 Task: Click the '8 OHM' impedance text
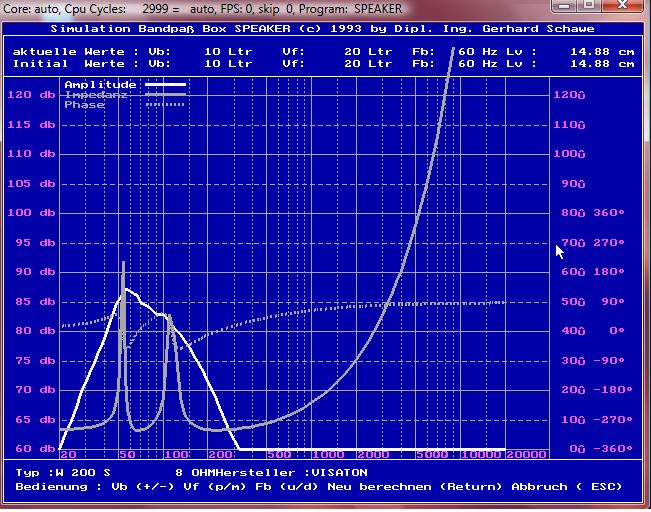(195, 473)
